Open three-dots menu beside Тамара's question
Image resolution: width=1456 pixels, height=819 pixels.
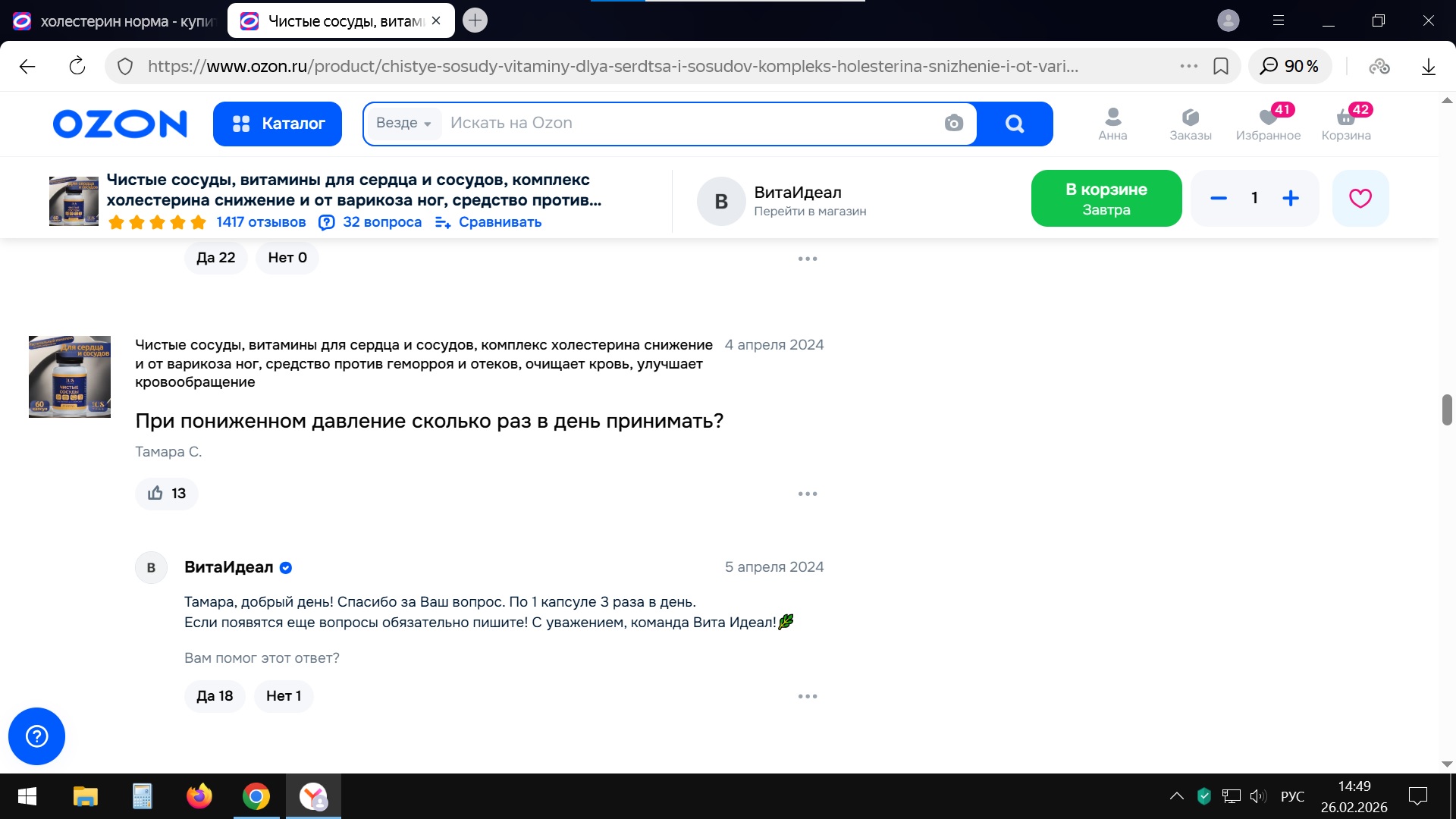click(x=807, y=494)
